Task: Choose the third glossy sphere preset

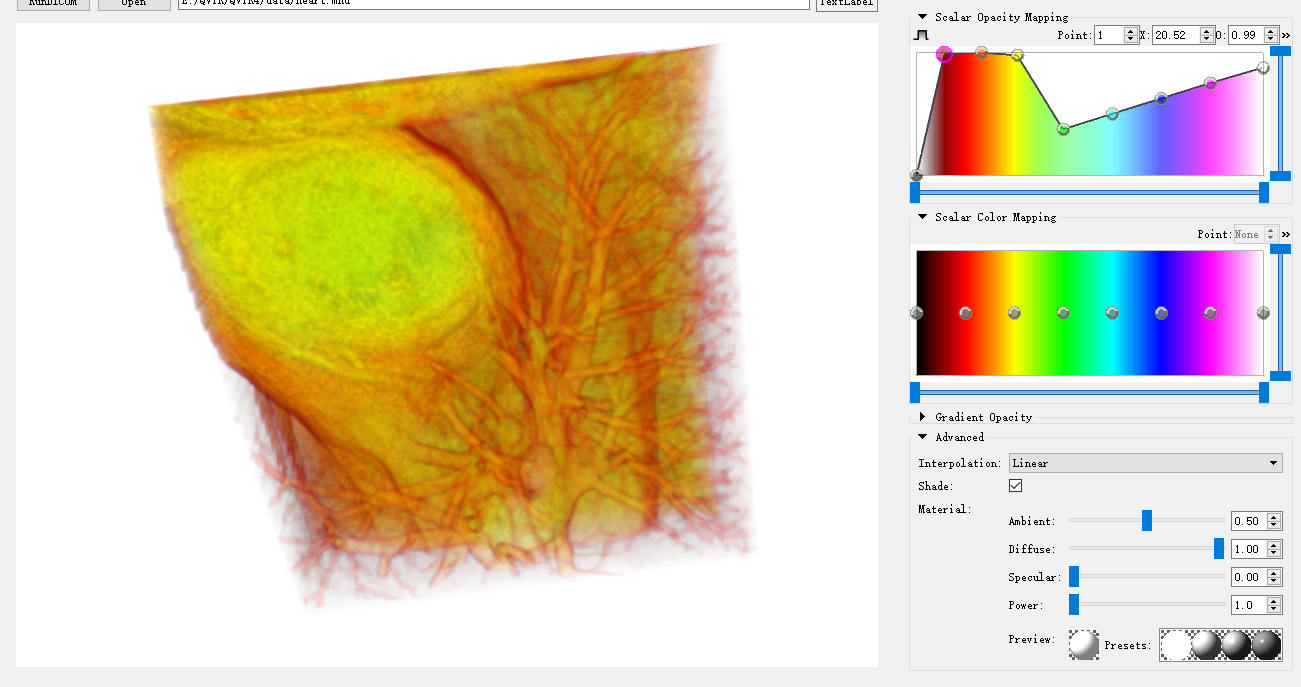Action: [x=1236, y=645]
